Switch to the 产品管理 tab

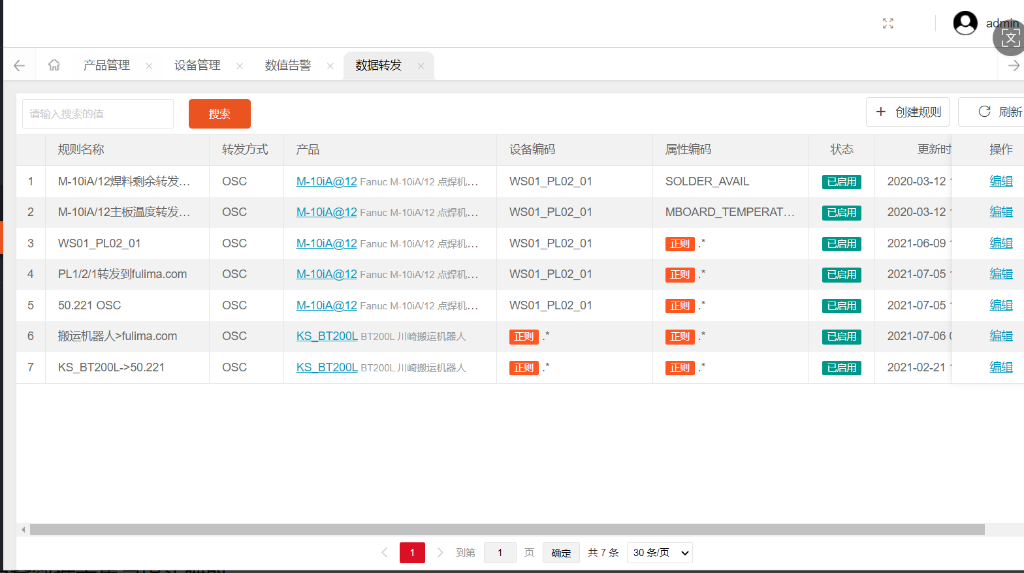(x=106, y=65)
